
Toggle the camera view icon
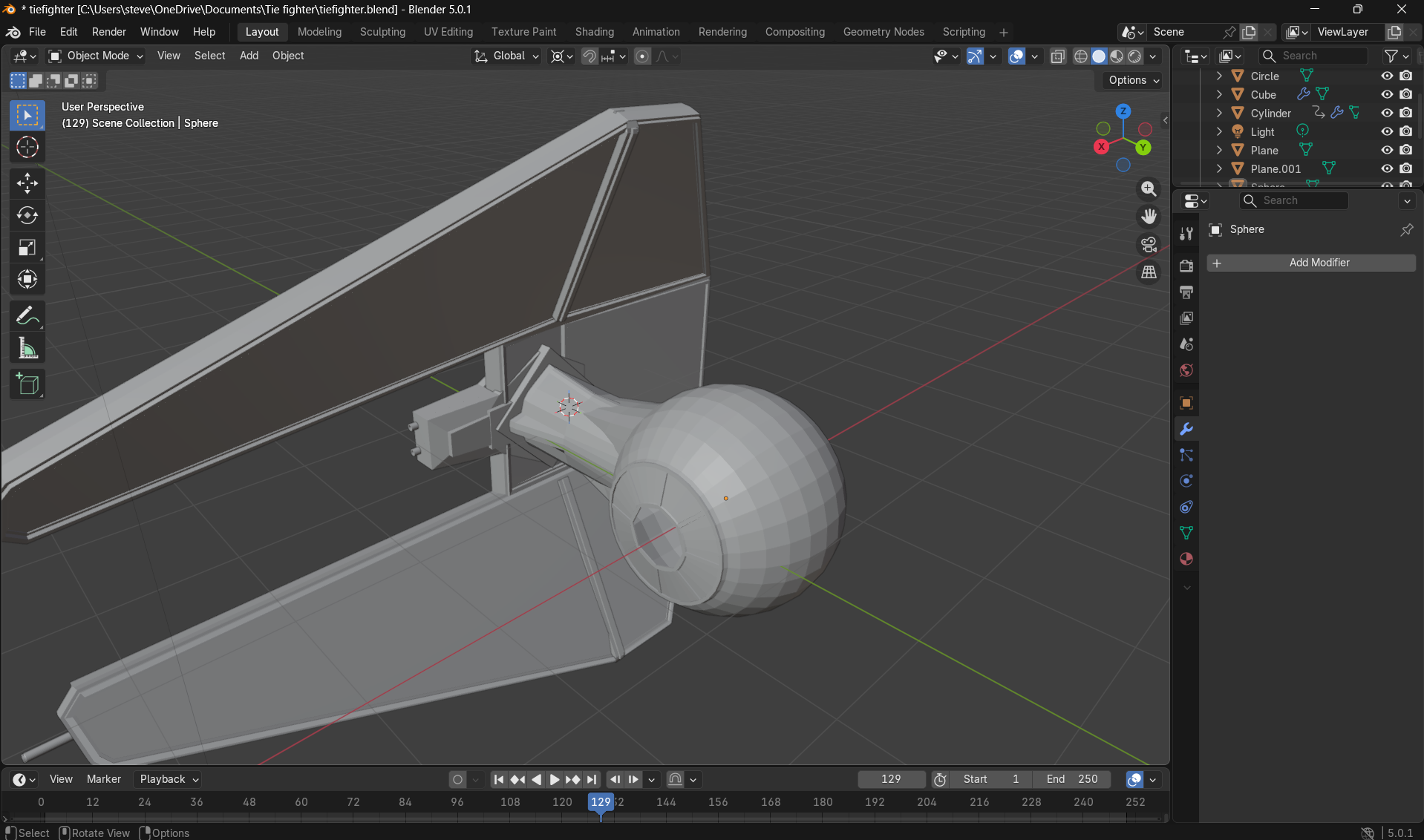(1149, 244)
